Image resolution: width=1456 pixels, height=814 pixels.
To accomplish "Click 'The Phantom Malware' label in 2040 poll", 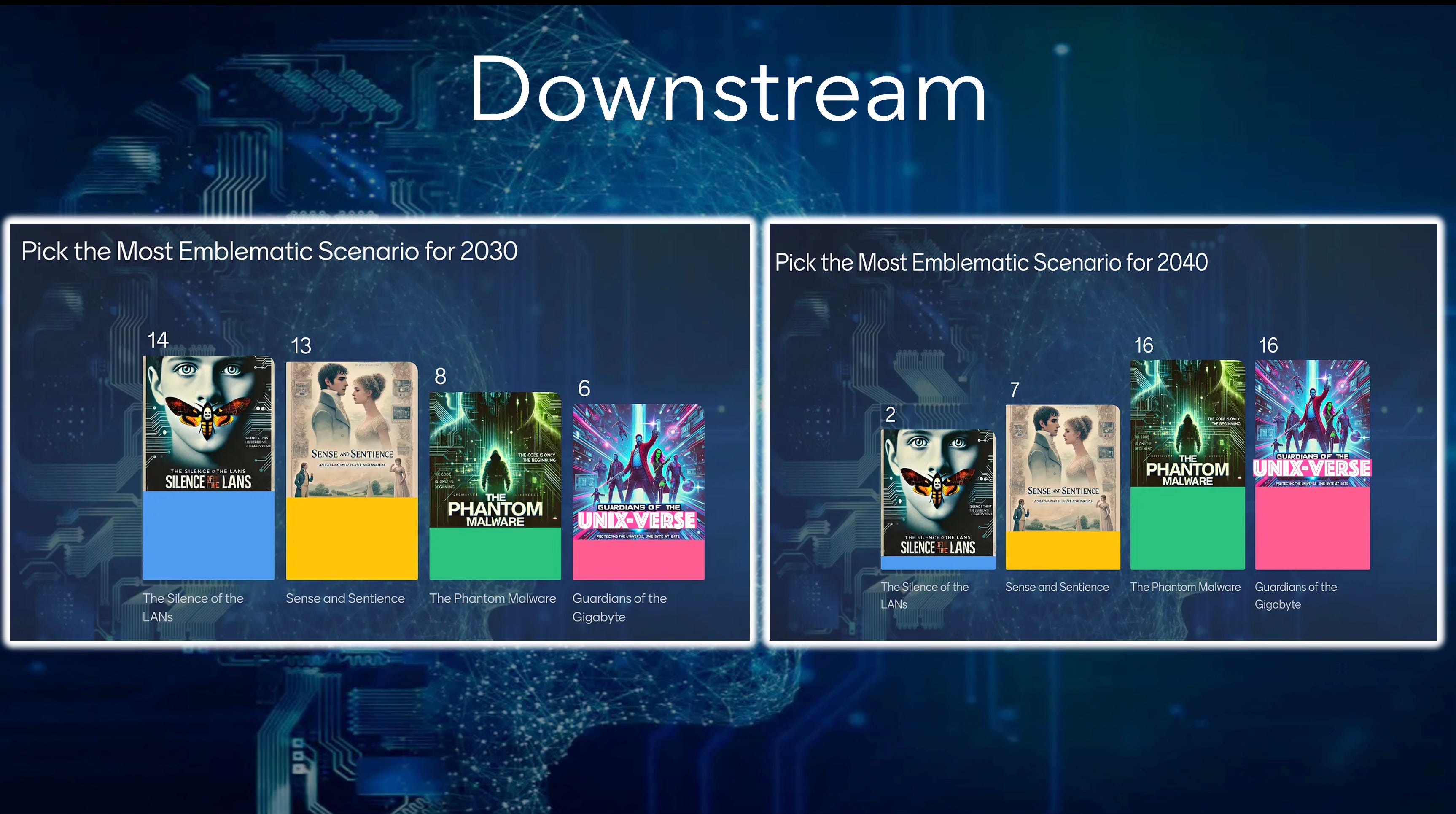I will (x=1185, y=587).
